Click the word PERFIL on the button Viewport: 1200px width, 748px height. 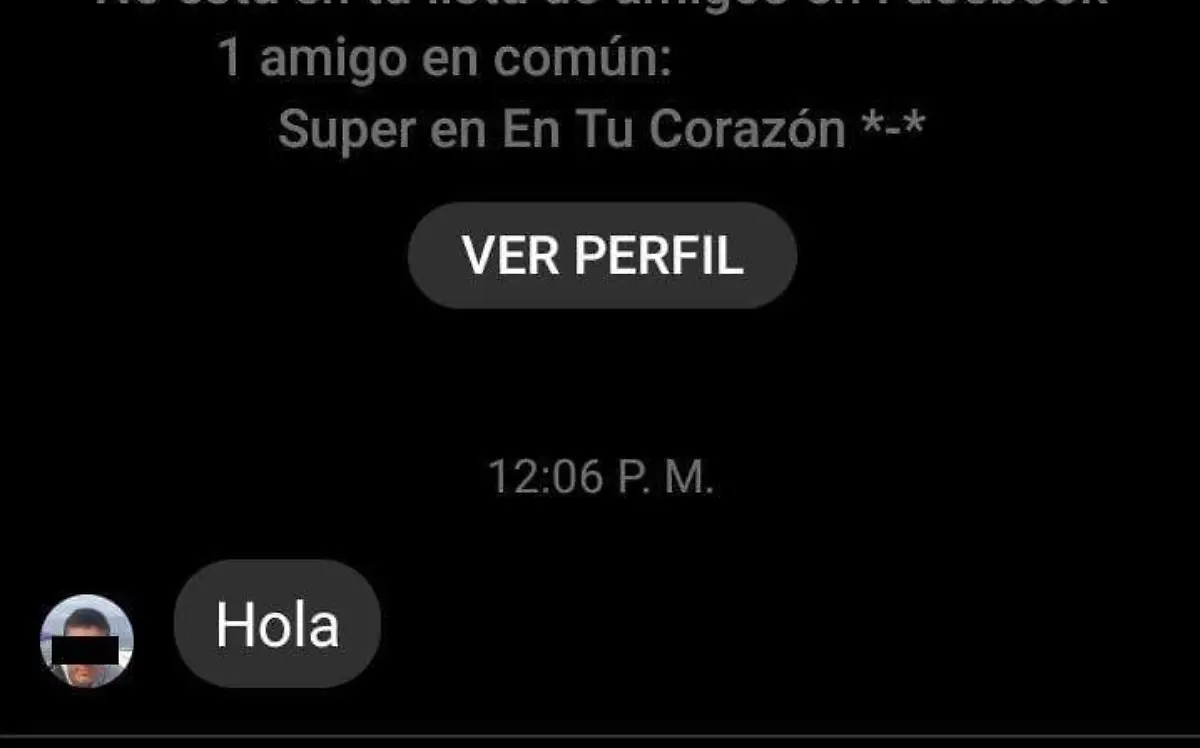pyautogui.click(x=659, y=256)
